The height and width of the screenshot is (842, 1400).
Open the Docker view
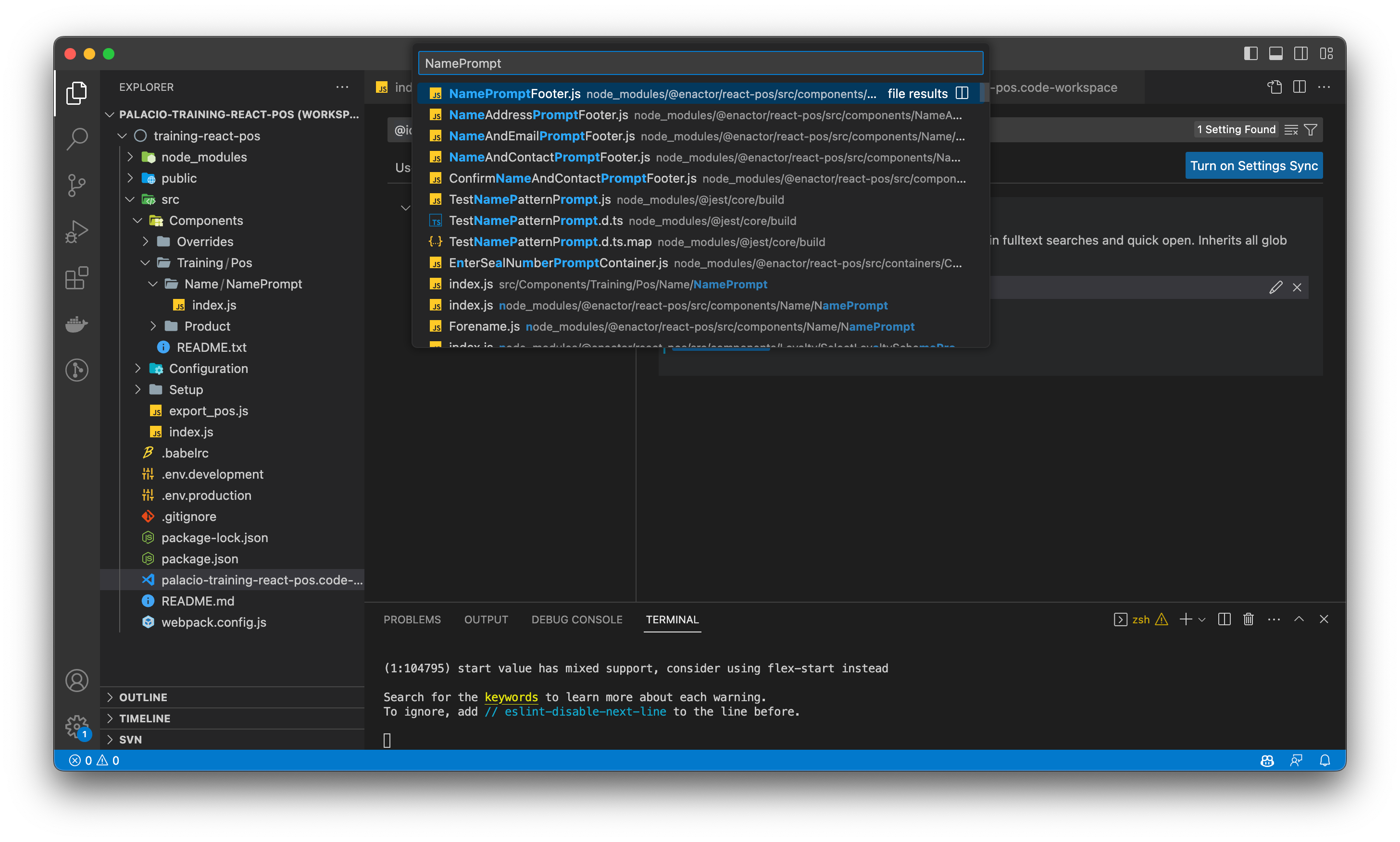coord(76,324)
